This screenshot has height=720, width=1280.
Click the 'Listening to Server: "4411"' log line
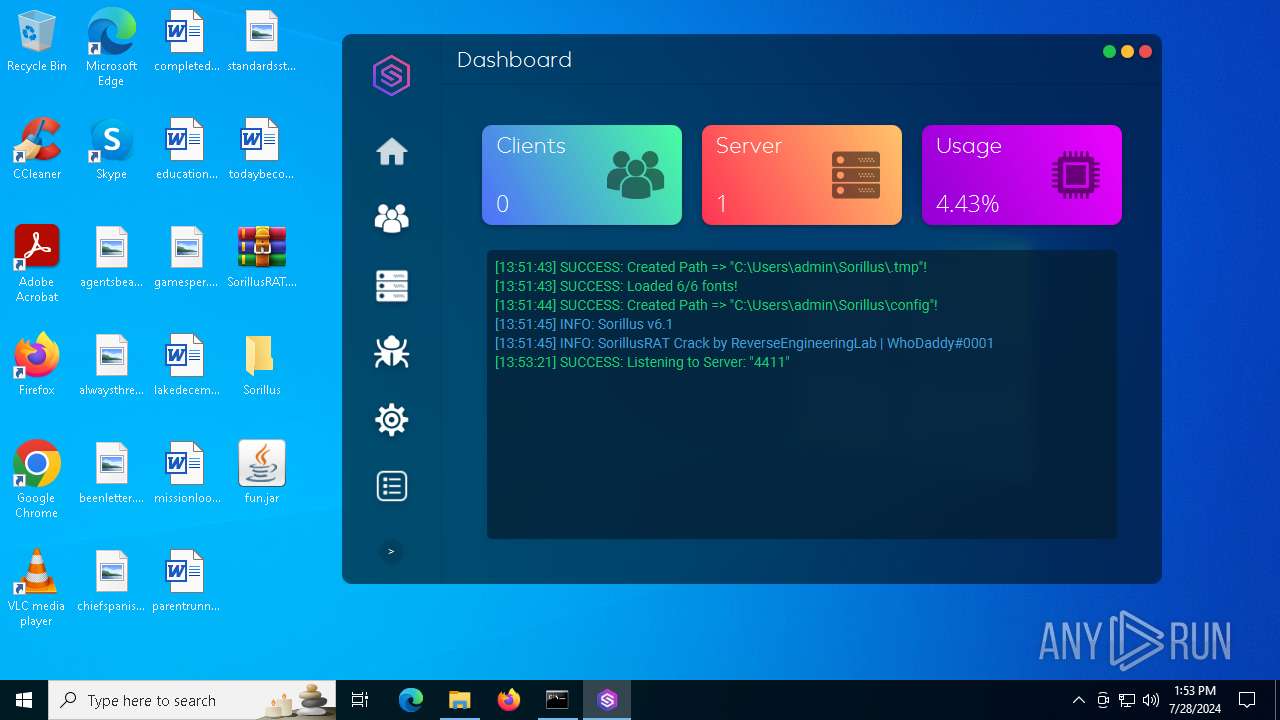point(642,362)
